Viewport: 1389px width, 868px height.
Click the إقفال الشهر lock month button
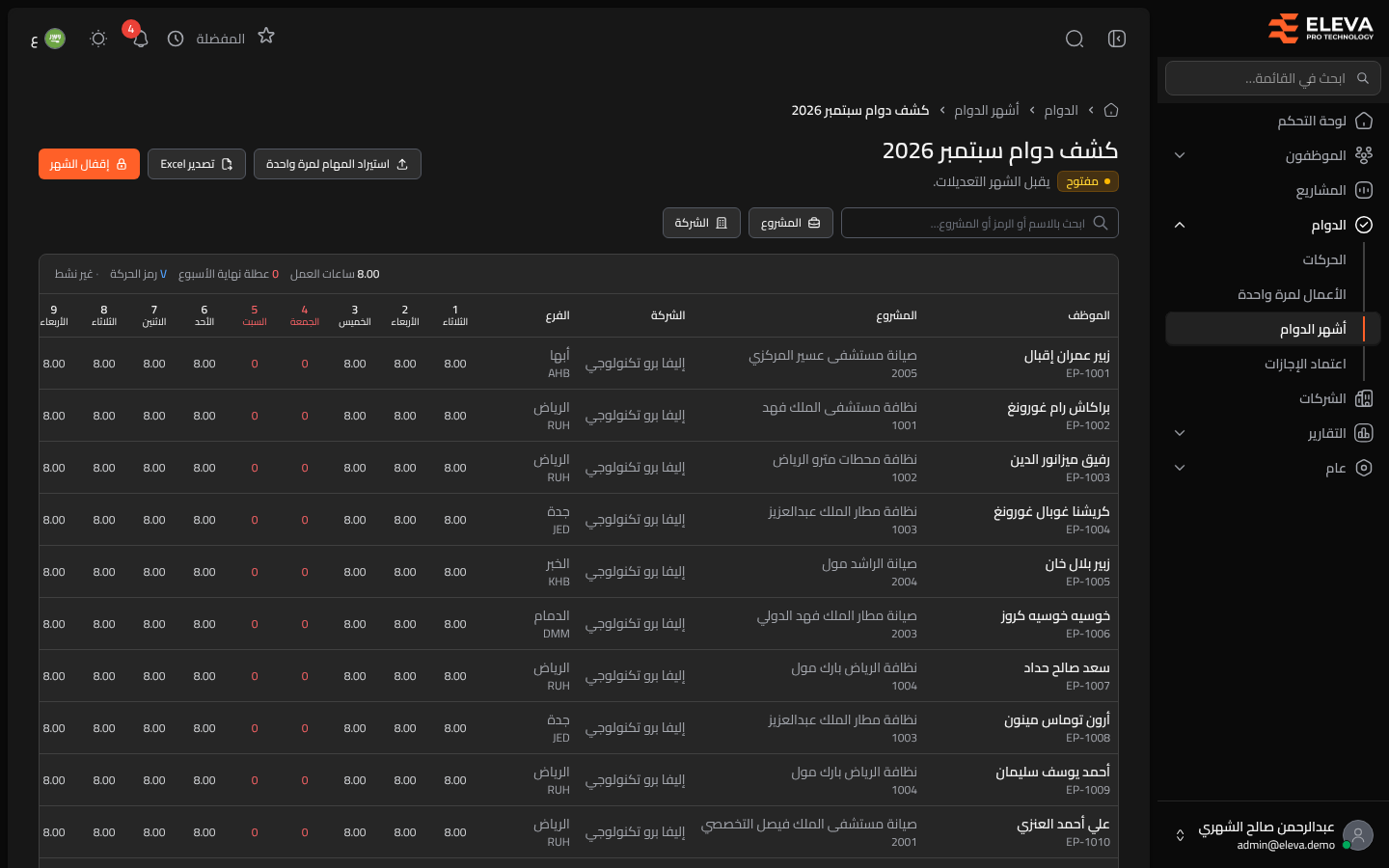(89, 164)
